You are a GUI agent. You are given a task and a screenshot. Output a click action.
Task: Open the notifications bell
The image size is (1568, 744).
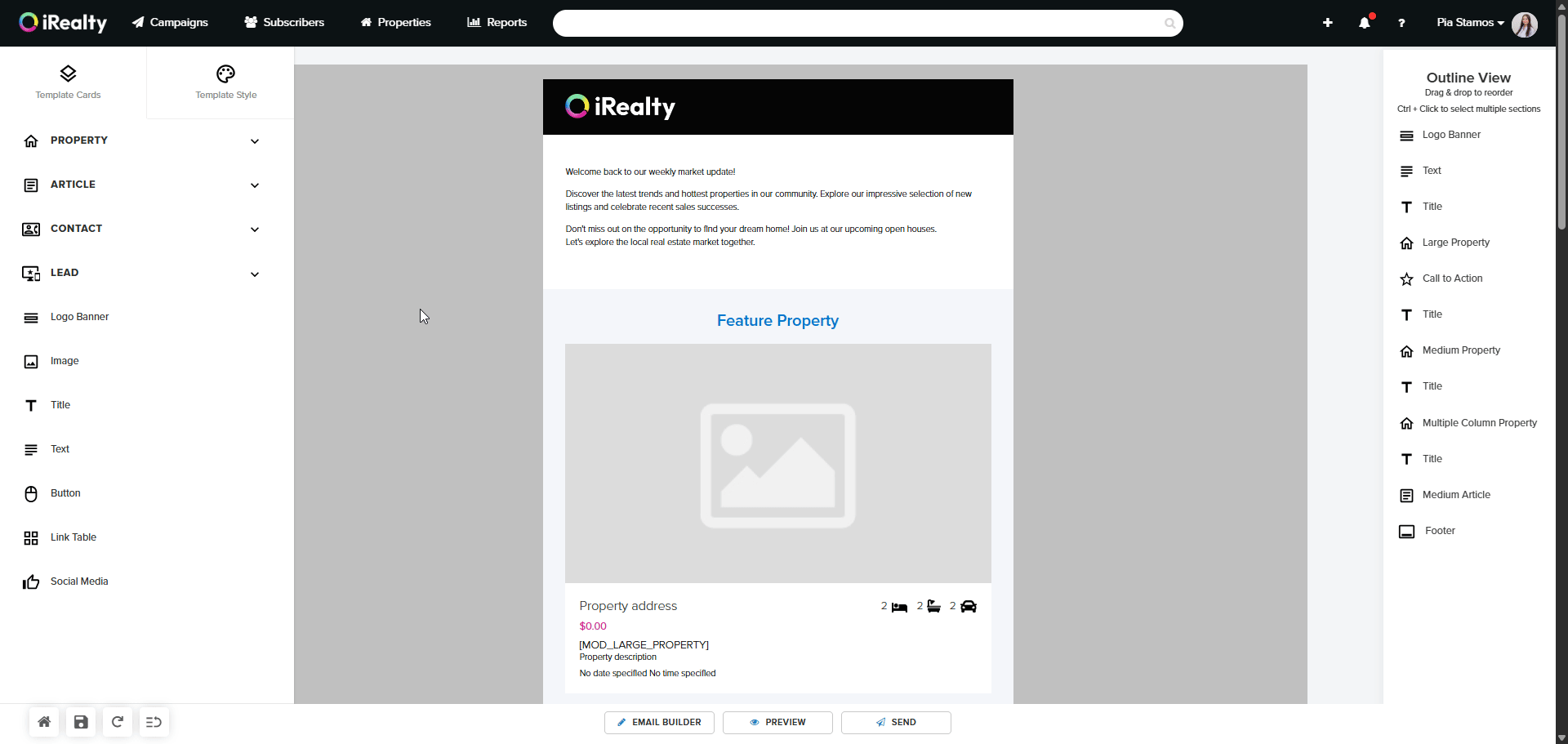coord(1365,23)
